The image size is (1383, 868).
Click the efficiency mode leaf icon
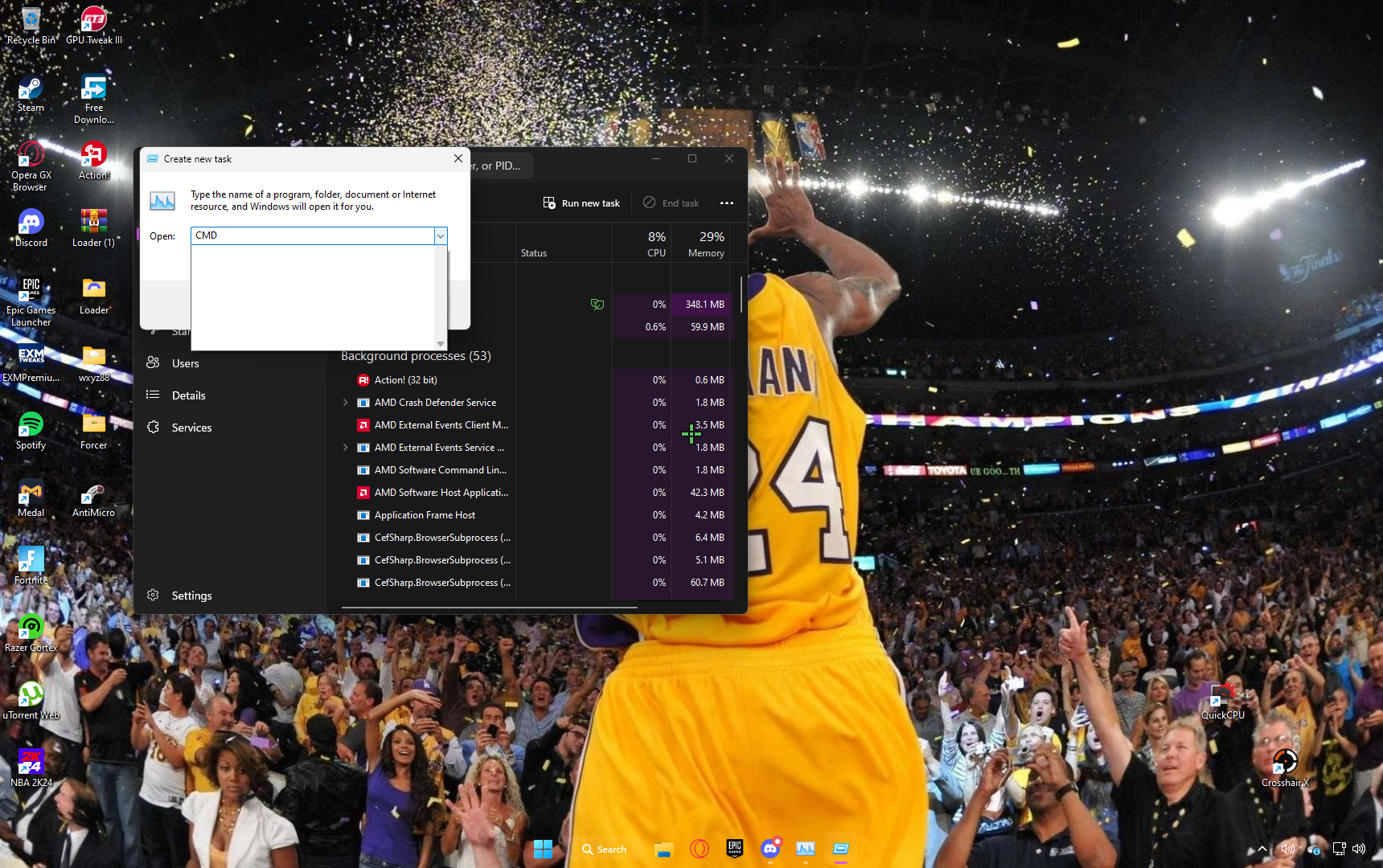tap(597, 305)
